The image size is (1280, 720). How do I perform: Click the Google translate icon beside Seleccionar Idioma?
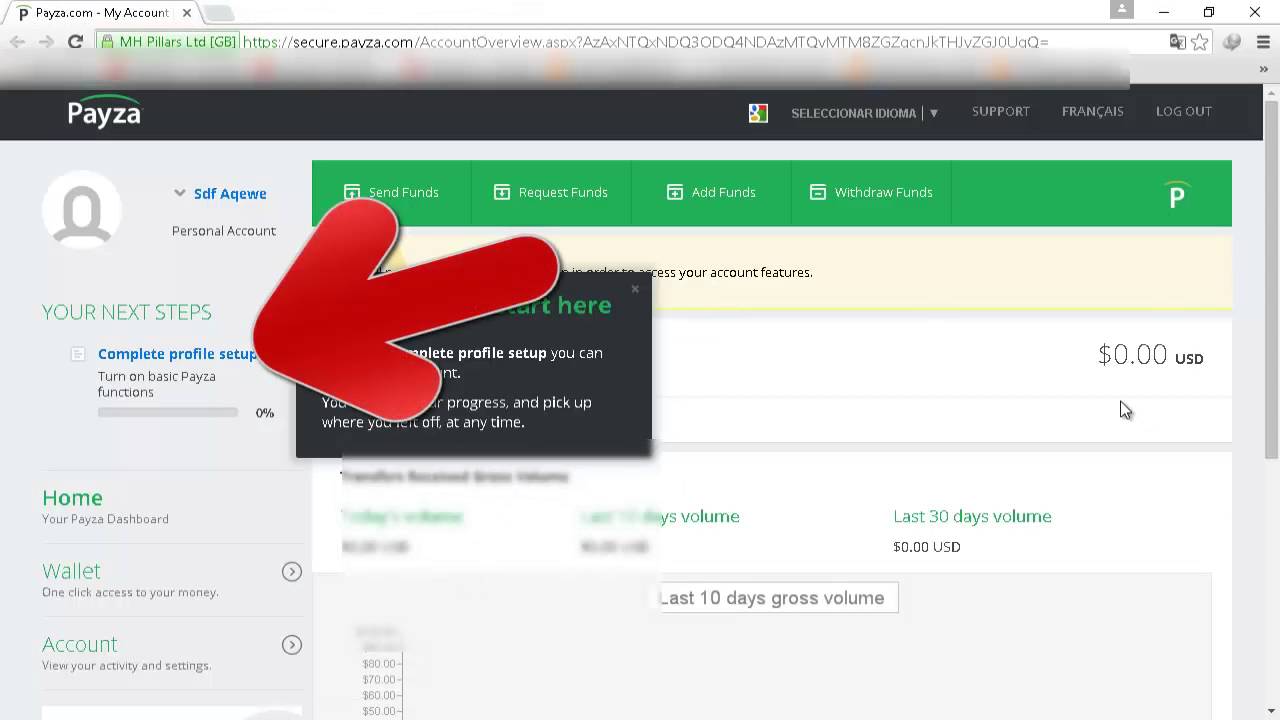[758, 113]
